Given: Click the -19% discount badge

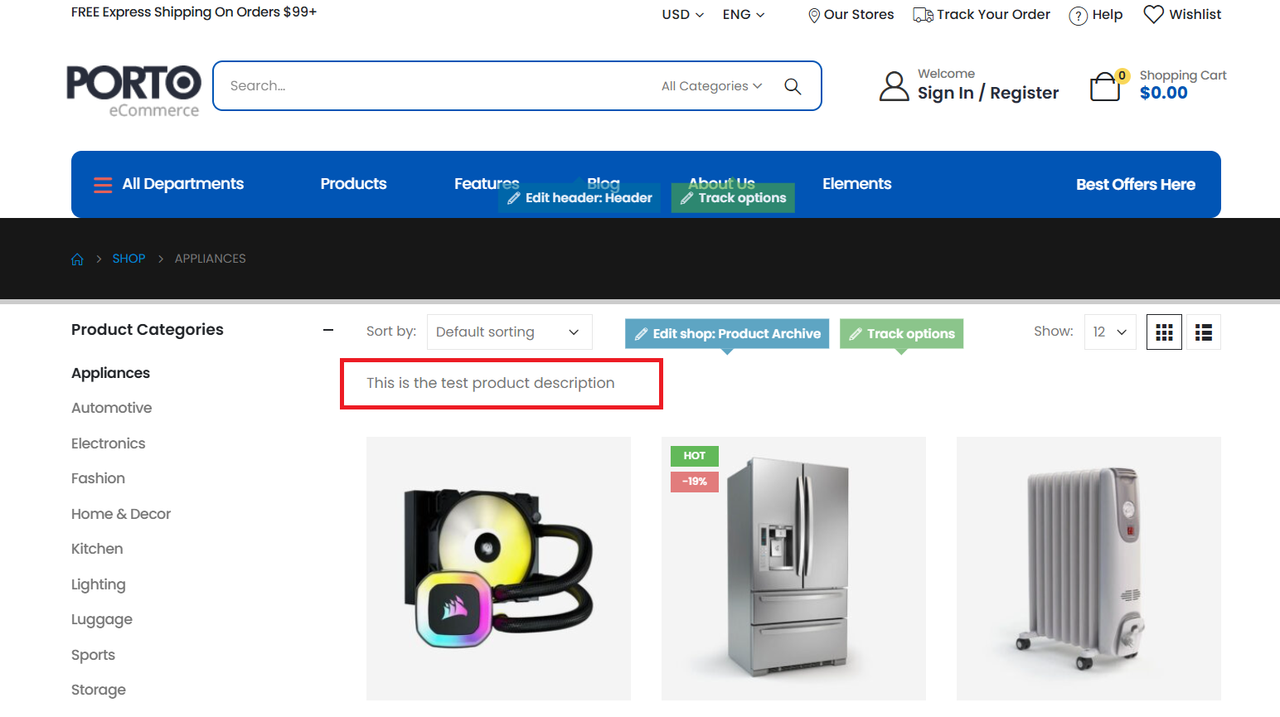Looking at the screenshot, I should (695, 482).
